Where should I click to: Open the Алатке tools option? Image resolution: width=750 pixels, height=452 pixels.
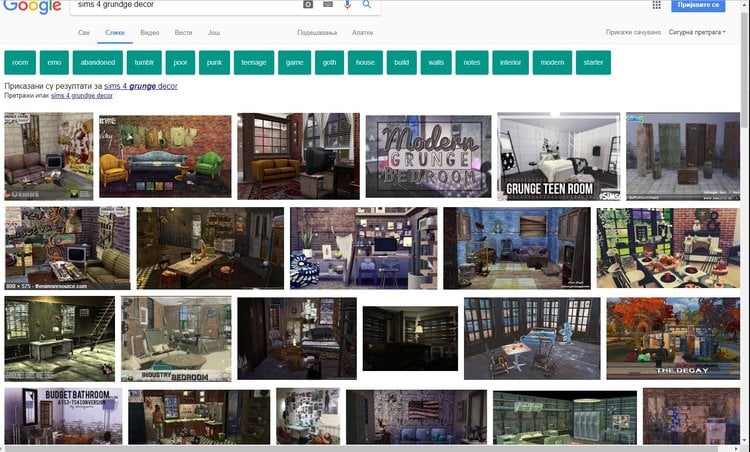coord(362,33)
